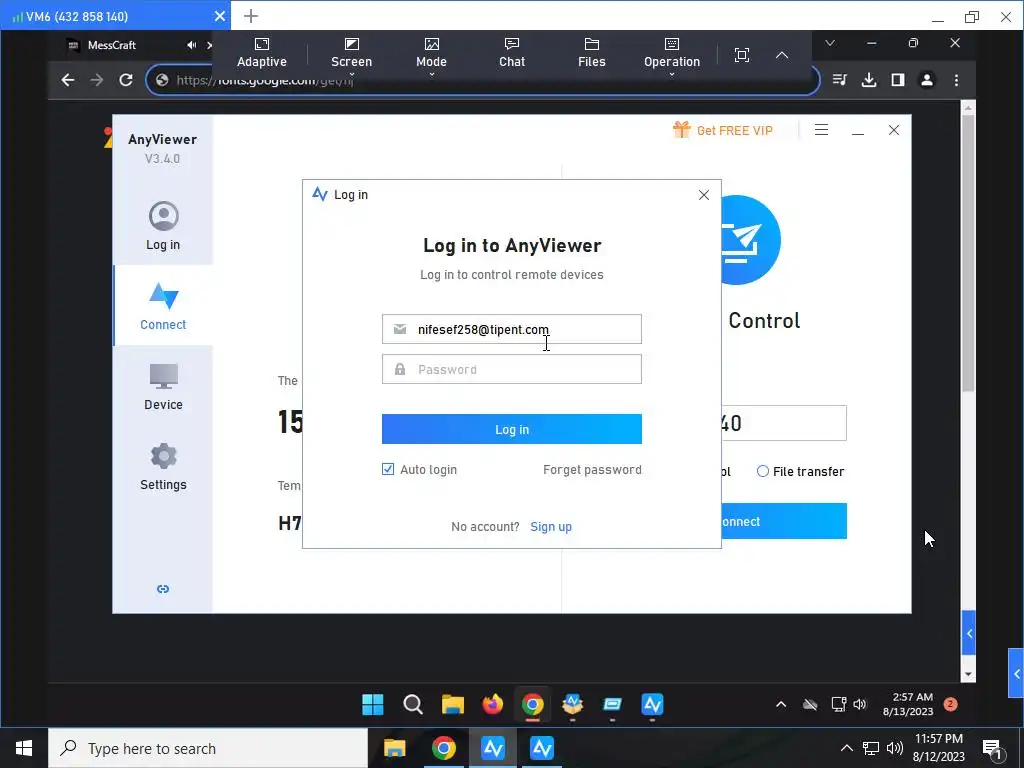The image size is (1024, 768).
Task: Collapse the remote toolbar with up chevron
Action: (782, 55)
